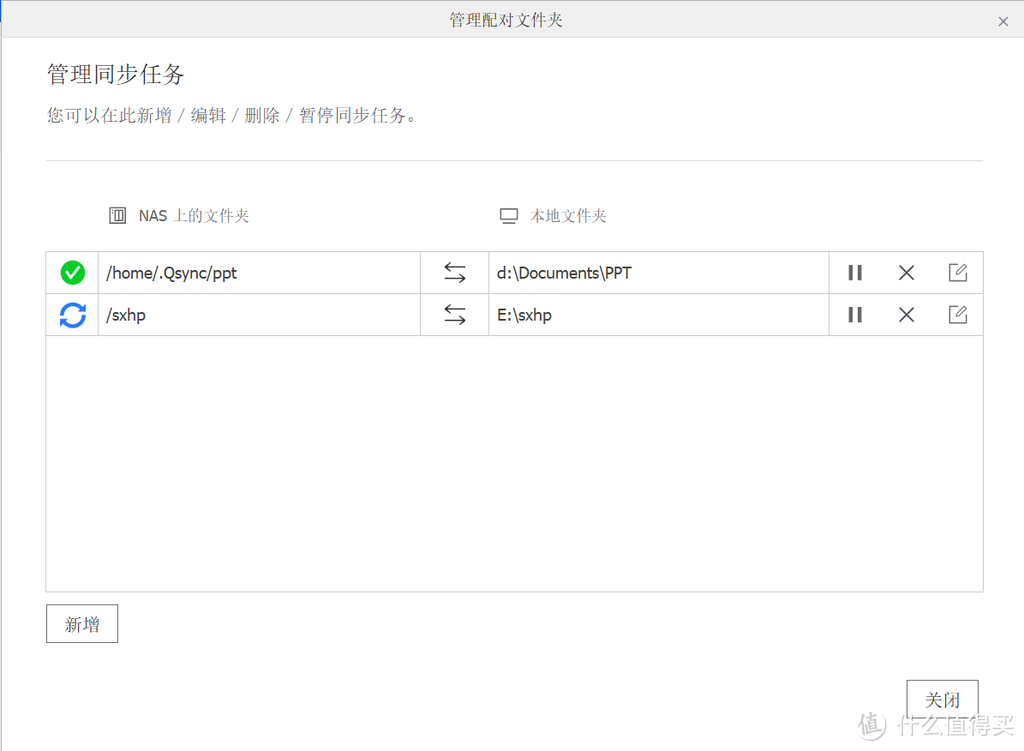The height and width of the screenshot is (751, 1024).
Task: Click the 管理同步任务 heading
Action: tap(116, 74)
